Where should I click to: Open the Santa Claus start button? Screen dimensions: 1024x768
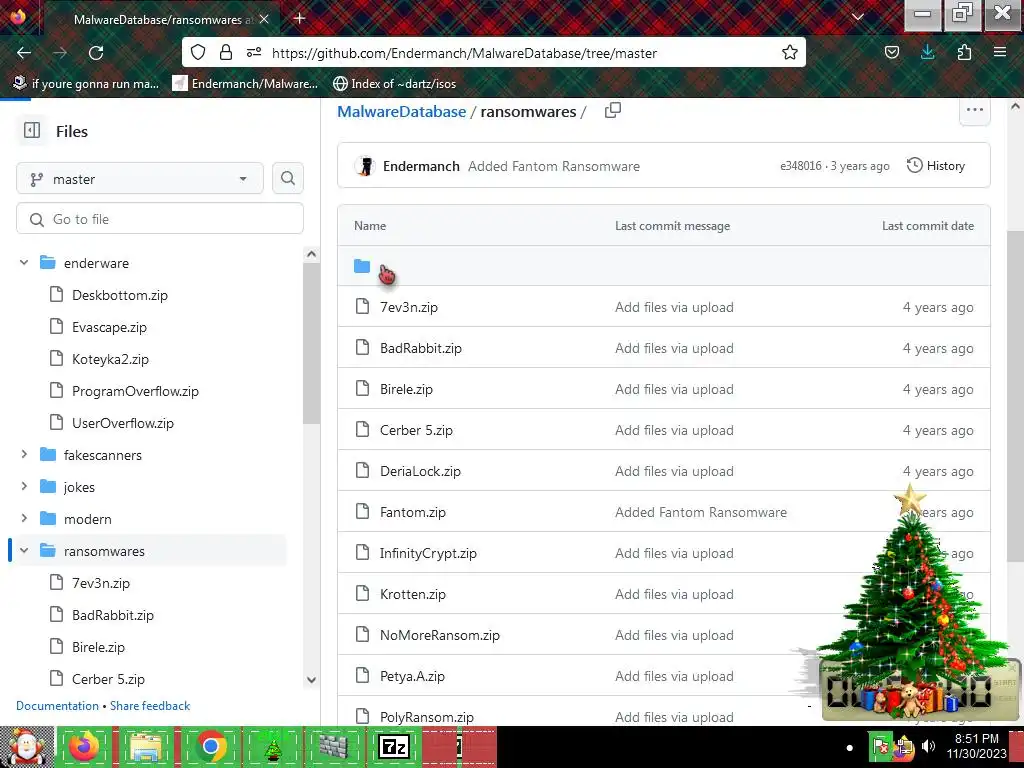(x=26, y=747)
